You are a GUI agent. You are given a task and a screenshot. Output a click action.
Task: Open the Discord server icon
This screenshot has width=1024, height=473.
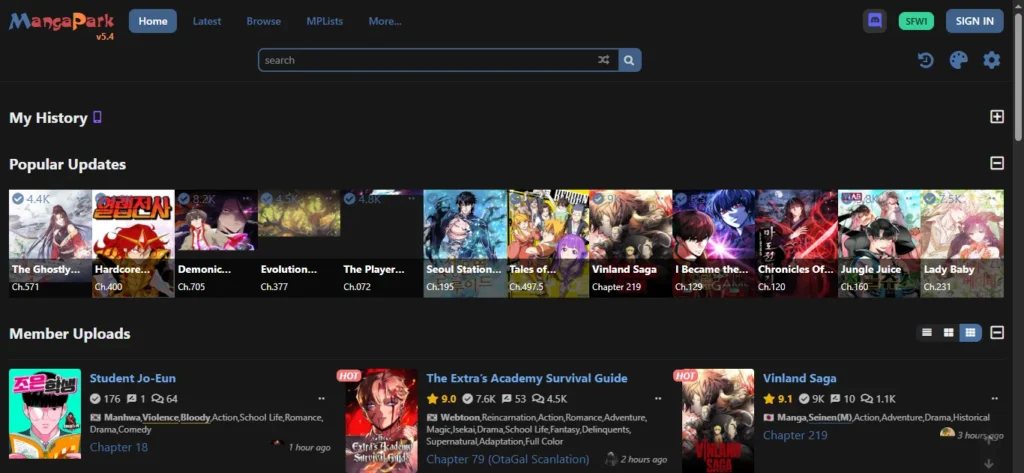tap(875, 21)
